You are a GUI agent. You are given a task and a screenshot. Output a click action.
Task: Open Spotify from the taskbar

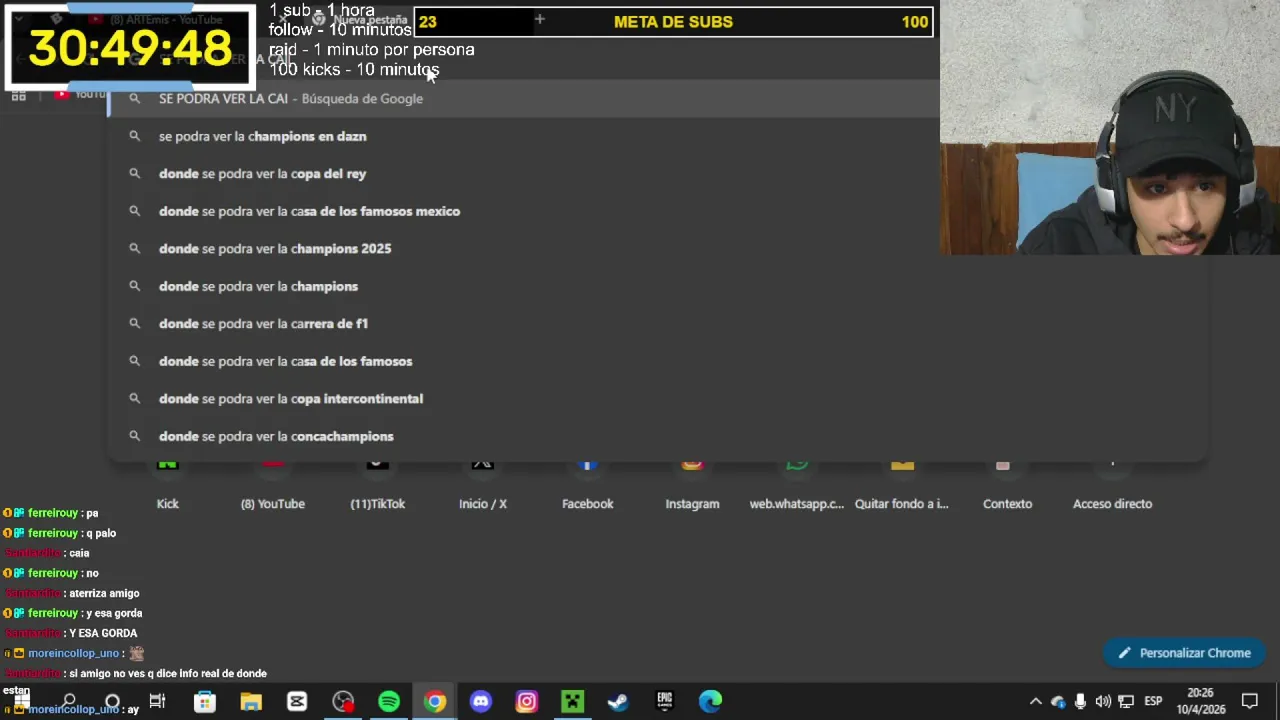tap(389, 701)
